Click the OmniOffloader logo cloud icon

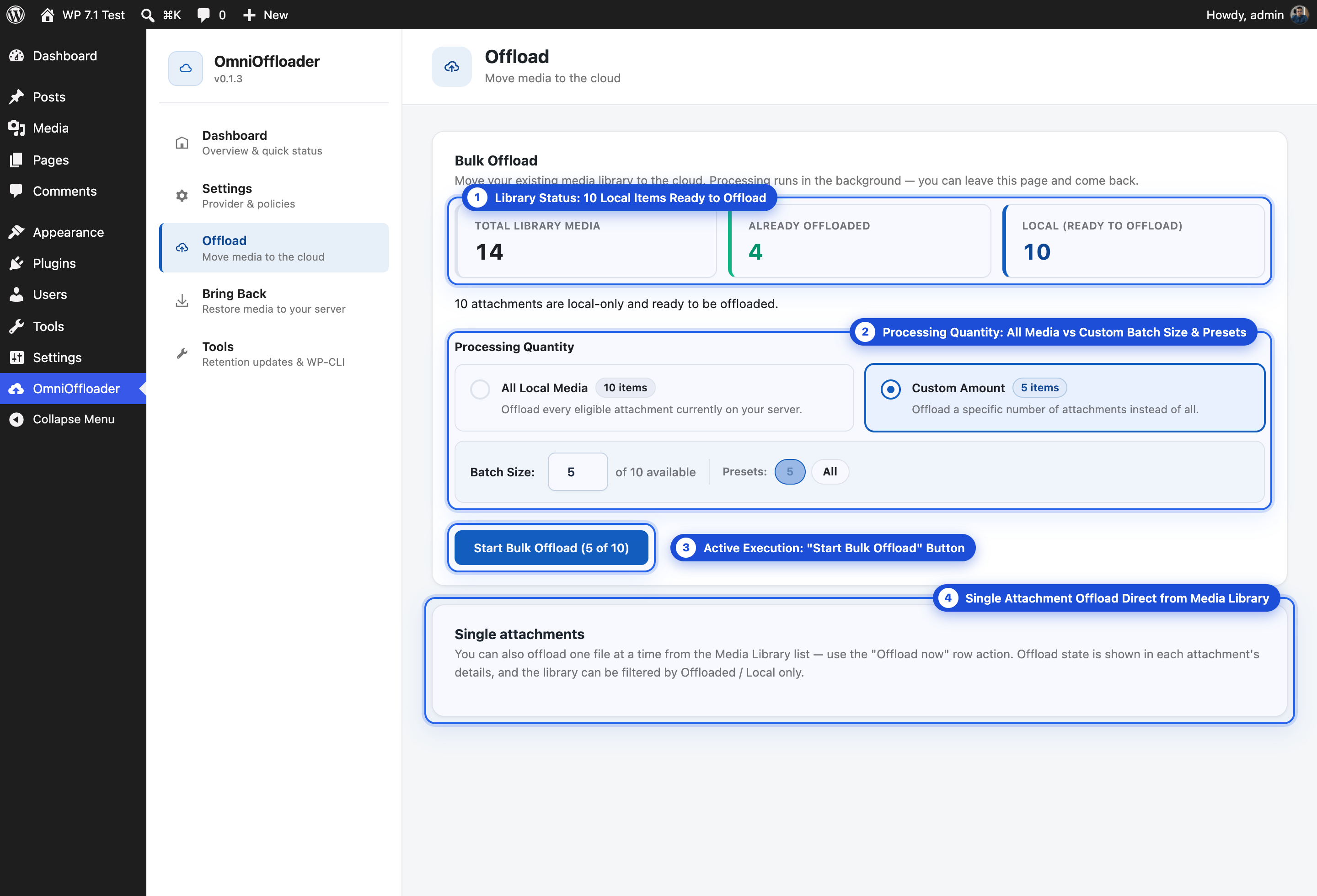click(185, 69)
